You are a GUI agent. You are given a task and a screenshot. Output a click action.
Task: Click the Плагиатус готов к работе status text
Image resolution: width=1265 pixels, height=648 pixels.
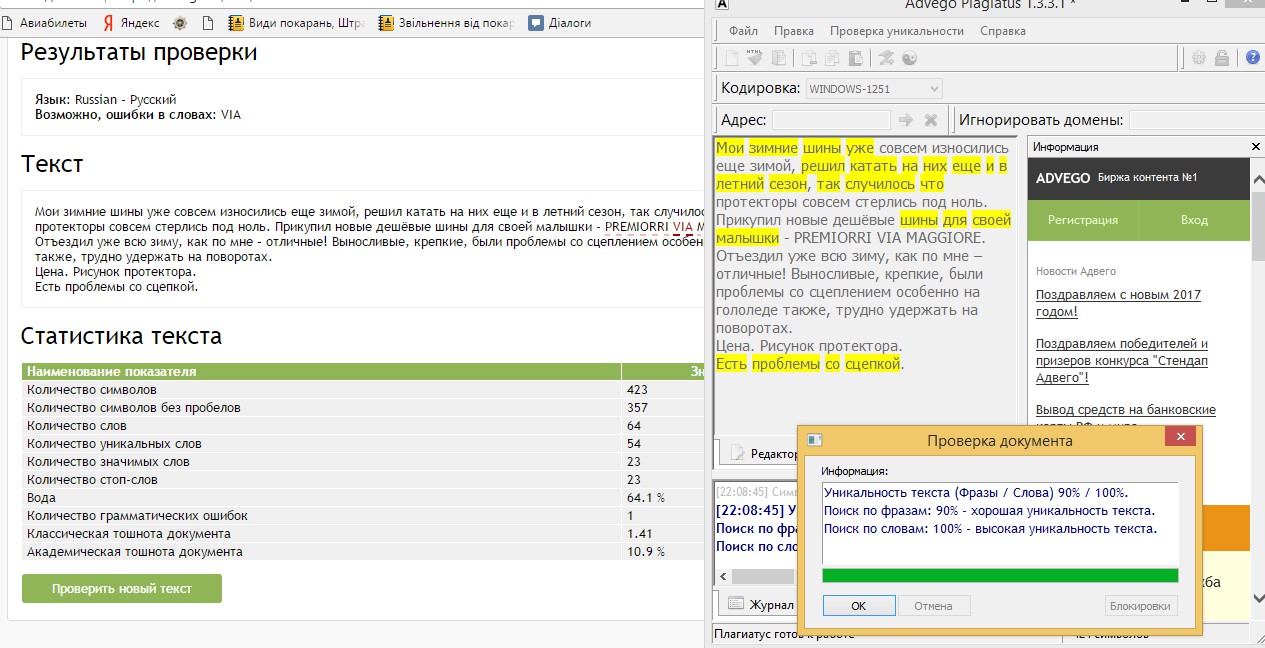tap(784, 634)
